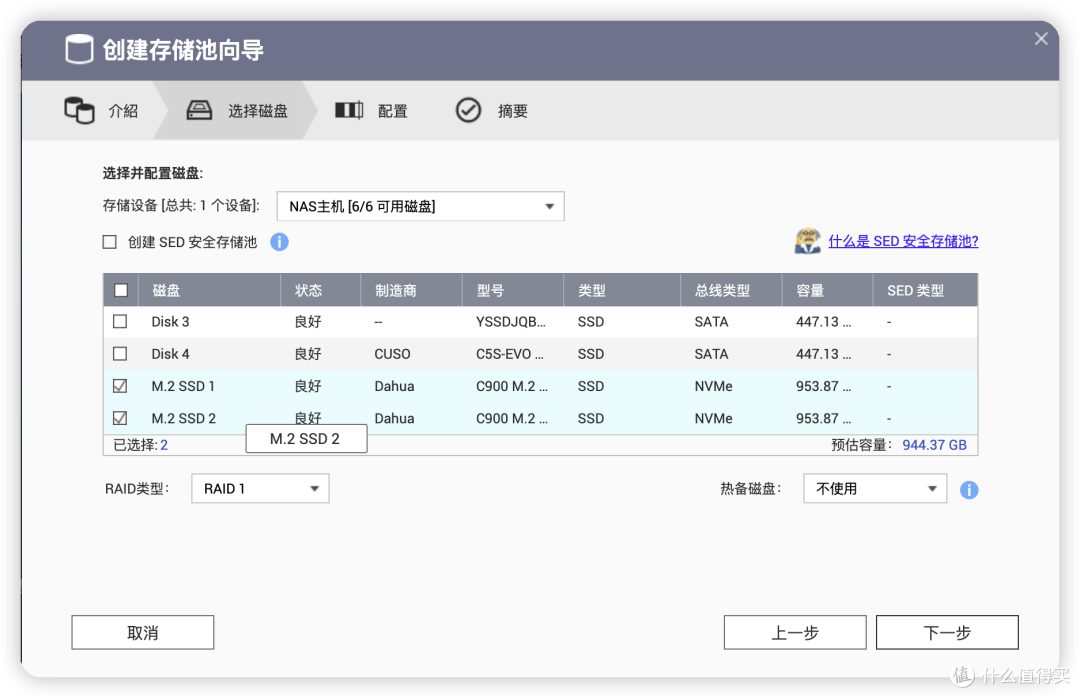
Task: Click the CUSO manufacturer cell
Action: click(x=393, y=354)
